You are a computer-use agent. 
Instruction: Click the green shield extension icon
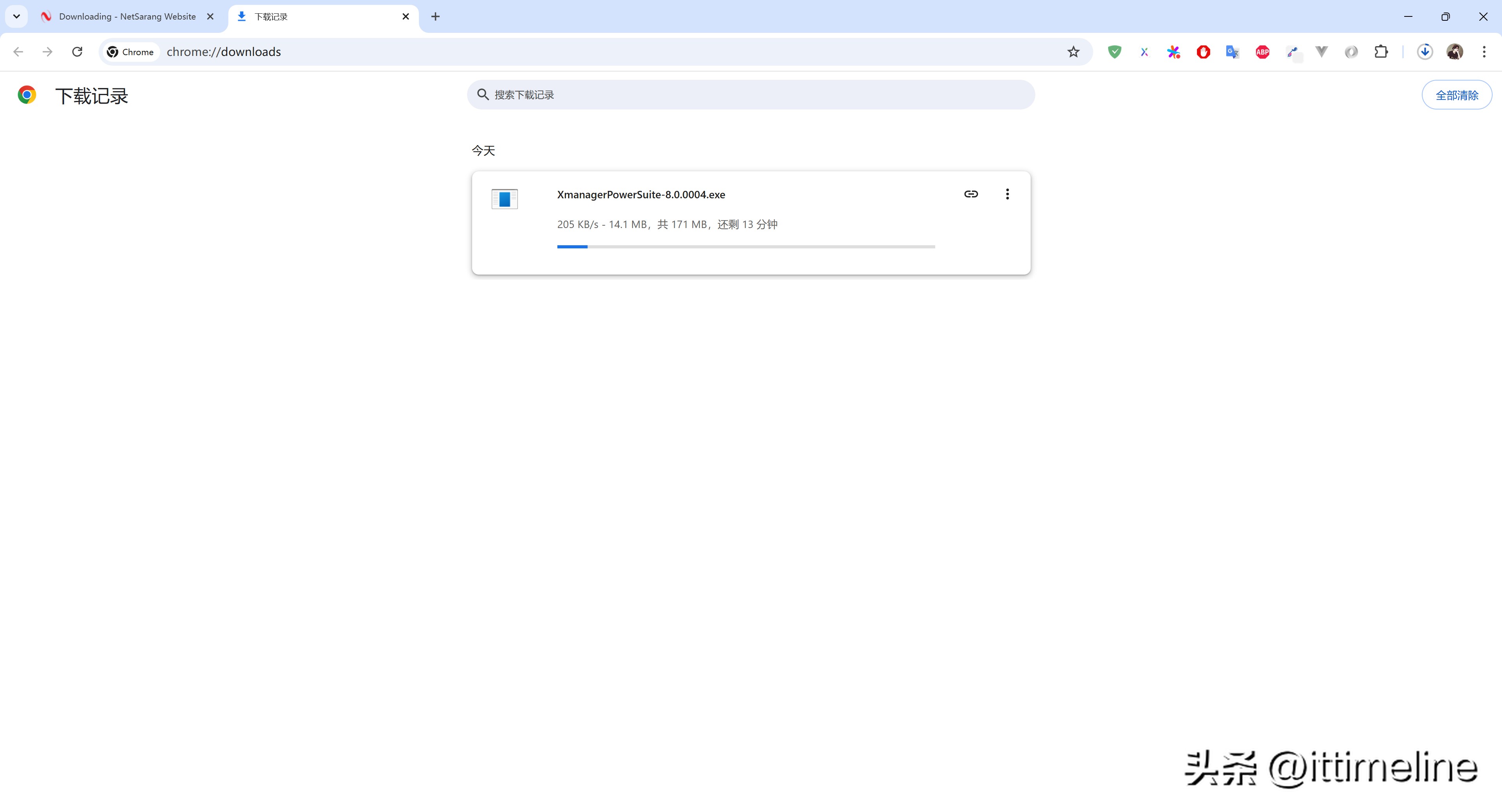(1114, 52)
